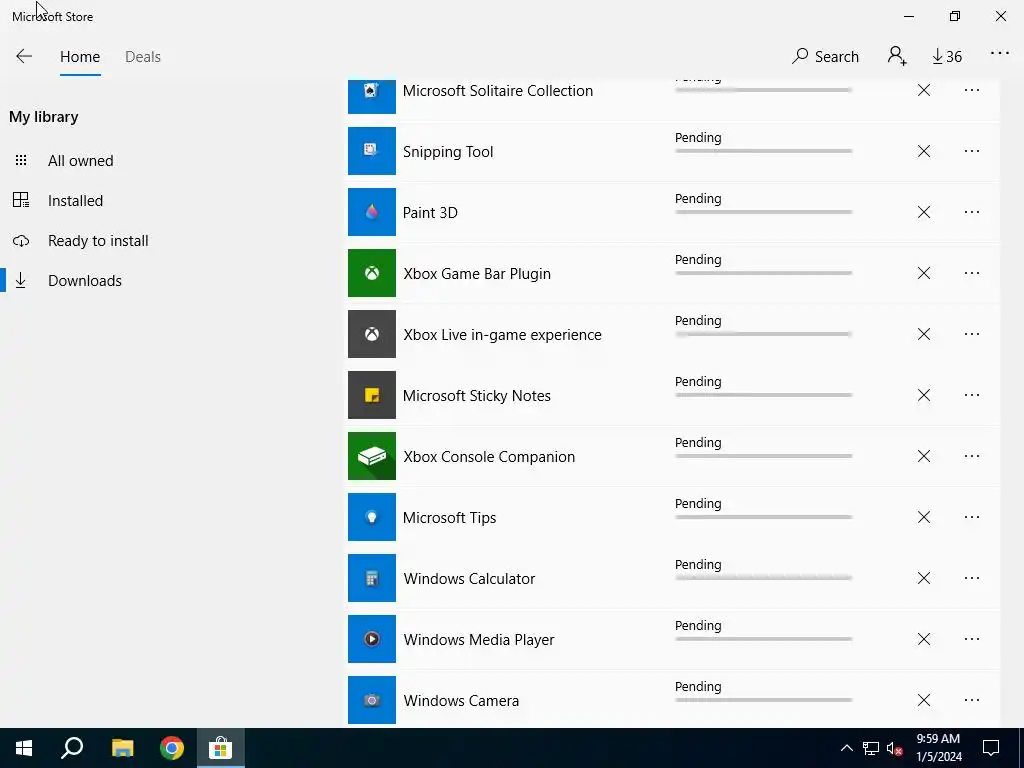
Task: Switch to the Deals tab
Action: click(x=143, y=57)
